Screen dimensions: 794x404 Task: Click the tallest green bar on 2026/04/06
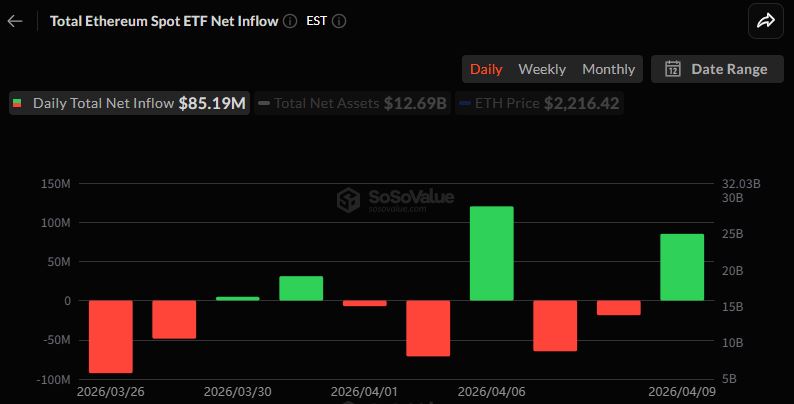pos(492,253)
